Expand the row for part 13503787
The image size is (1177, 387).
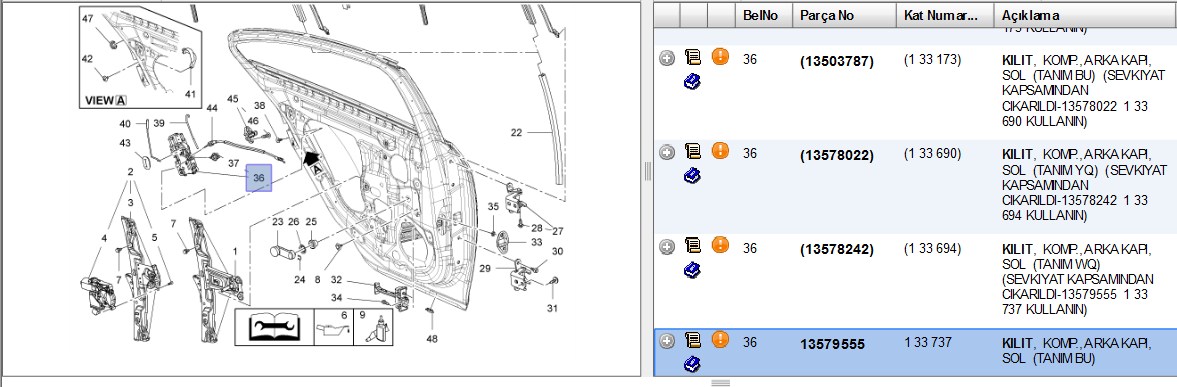pyautogui.click(x=667, y=58)
